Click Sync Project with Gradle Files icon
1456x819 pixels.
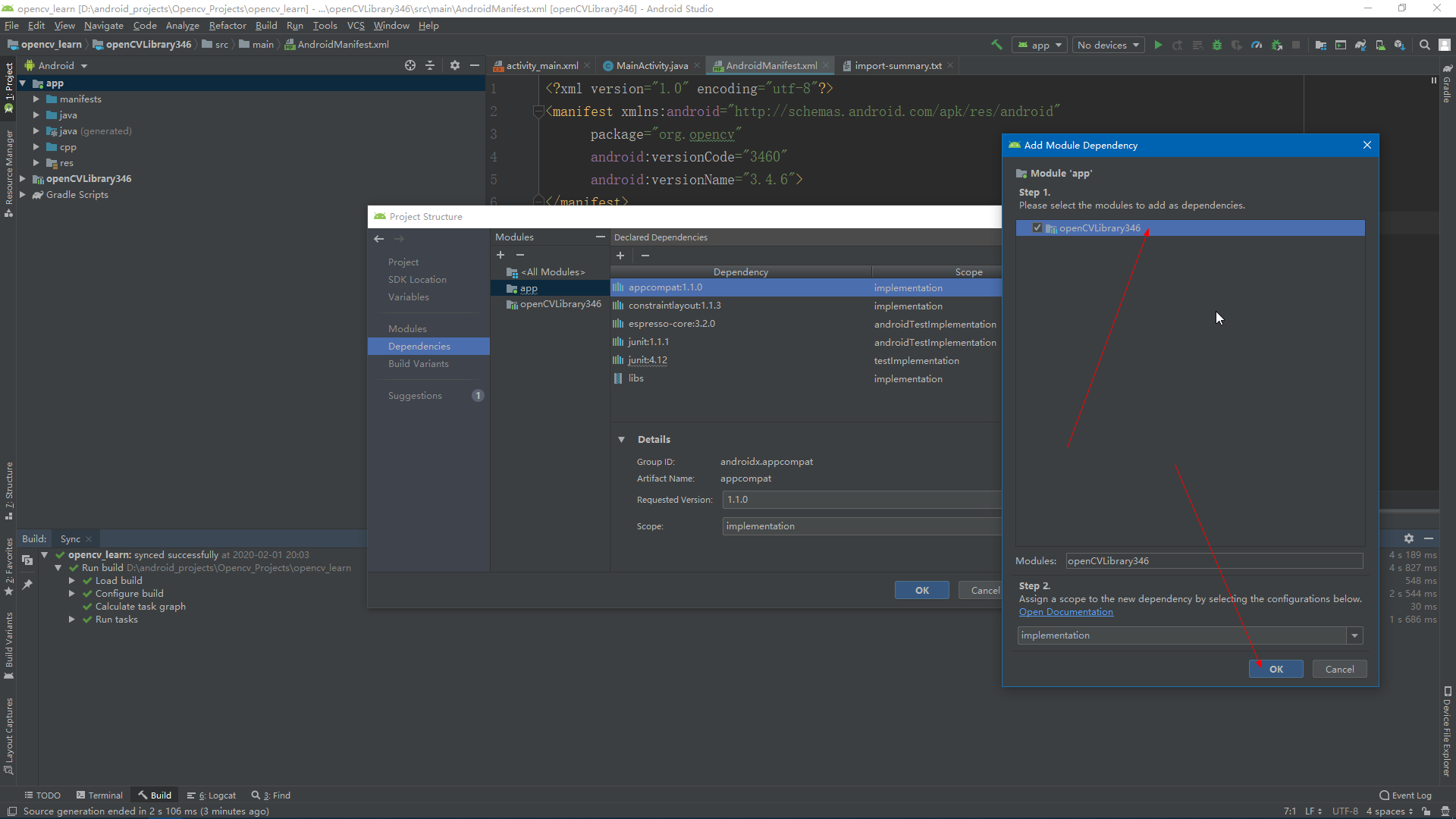point(1360,45)
